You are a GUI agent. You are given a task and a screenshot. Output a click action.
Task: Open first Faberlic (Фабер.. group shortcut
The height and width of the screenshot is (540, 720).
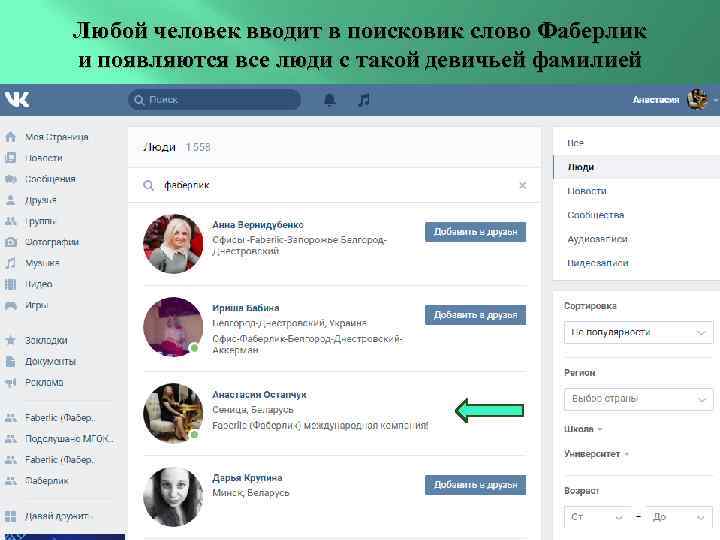[60, 418]
